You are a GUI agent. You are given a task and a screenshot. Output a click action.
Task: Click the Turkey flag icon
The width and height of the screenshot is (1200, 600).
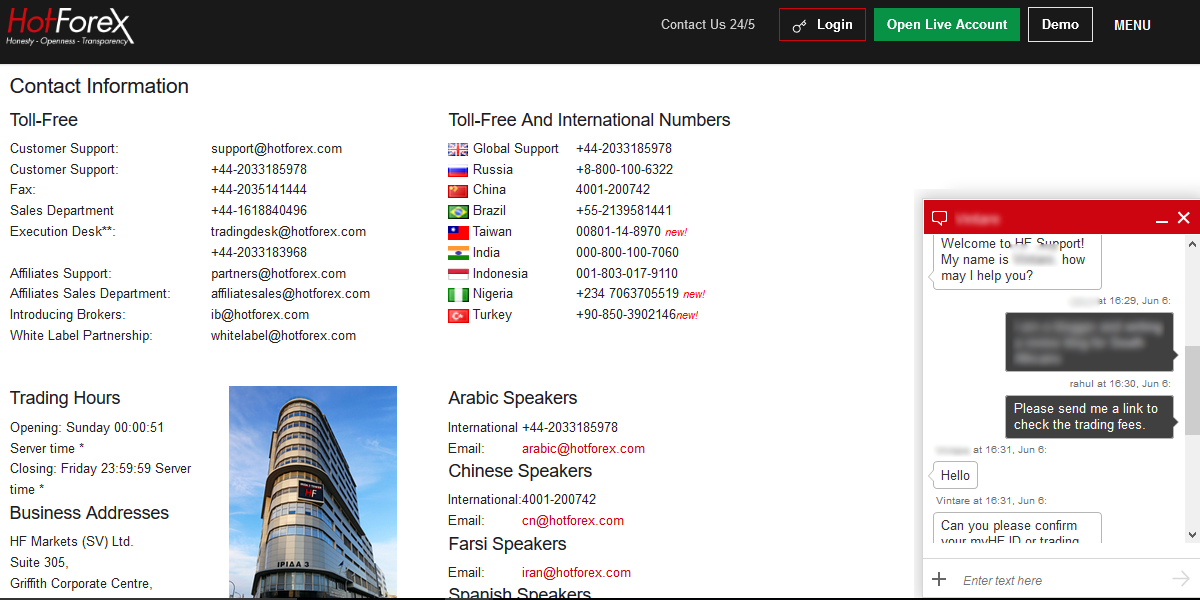[458, 315]
